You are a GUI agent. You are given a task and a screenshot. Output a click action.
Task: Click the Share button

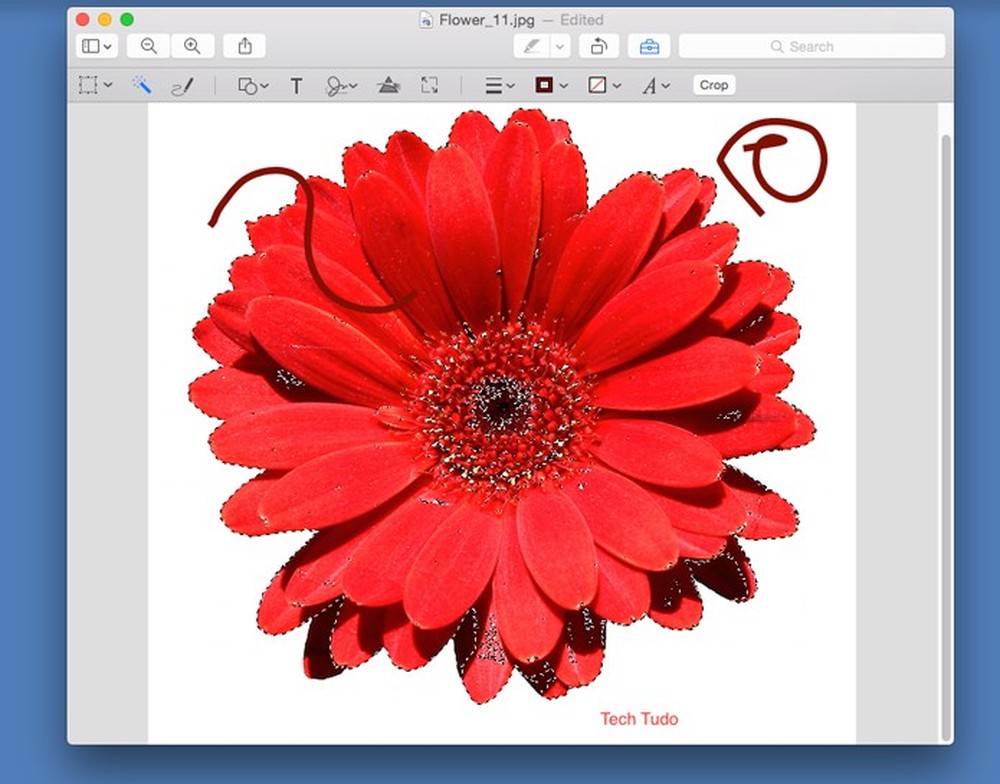click(x=243, y=46)
